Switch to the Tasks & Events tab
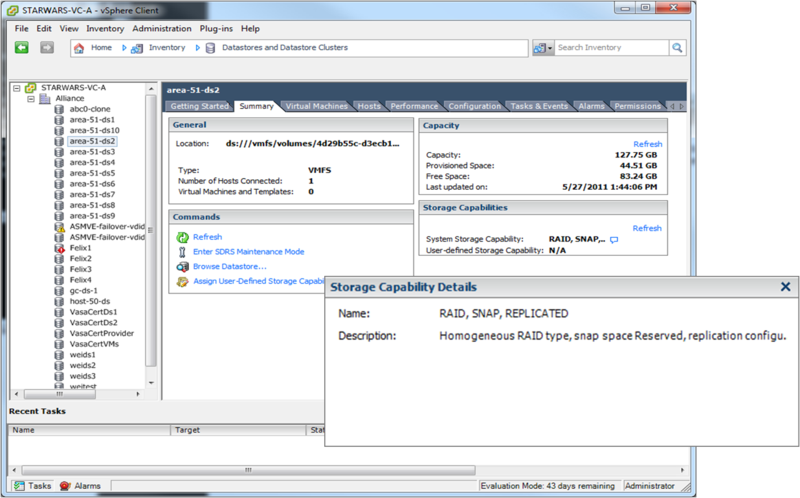The image size is (800, 498). [539, 106]
